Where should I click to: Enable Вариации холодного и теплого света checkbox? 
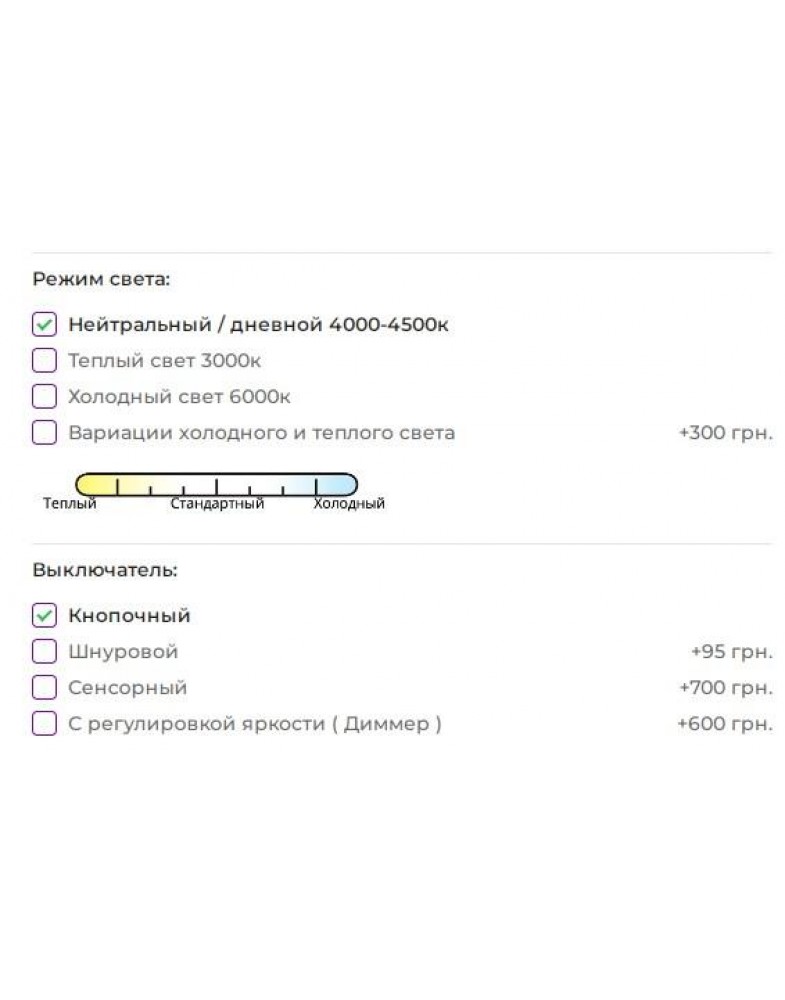click(44, 432)
